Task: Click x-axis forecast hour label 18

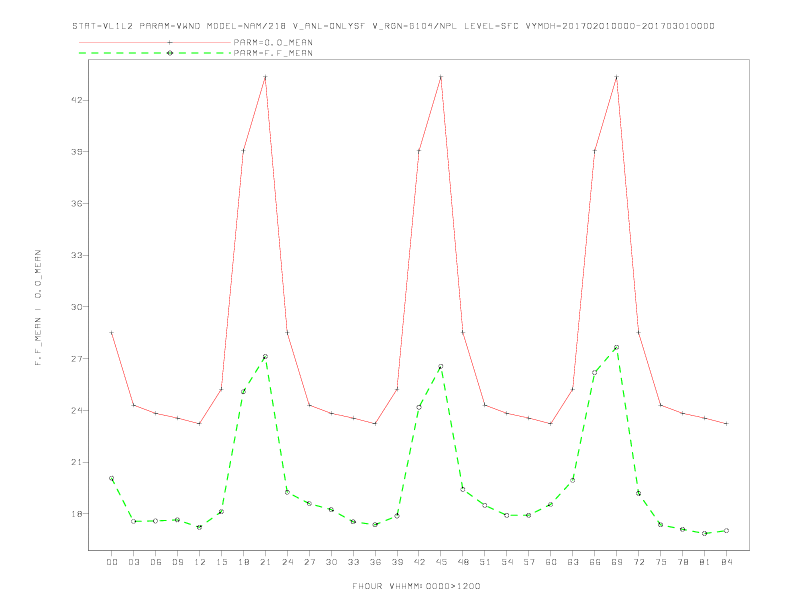Action: tap(243, 562)
